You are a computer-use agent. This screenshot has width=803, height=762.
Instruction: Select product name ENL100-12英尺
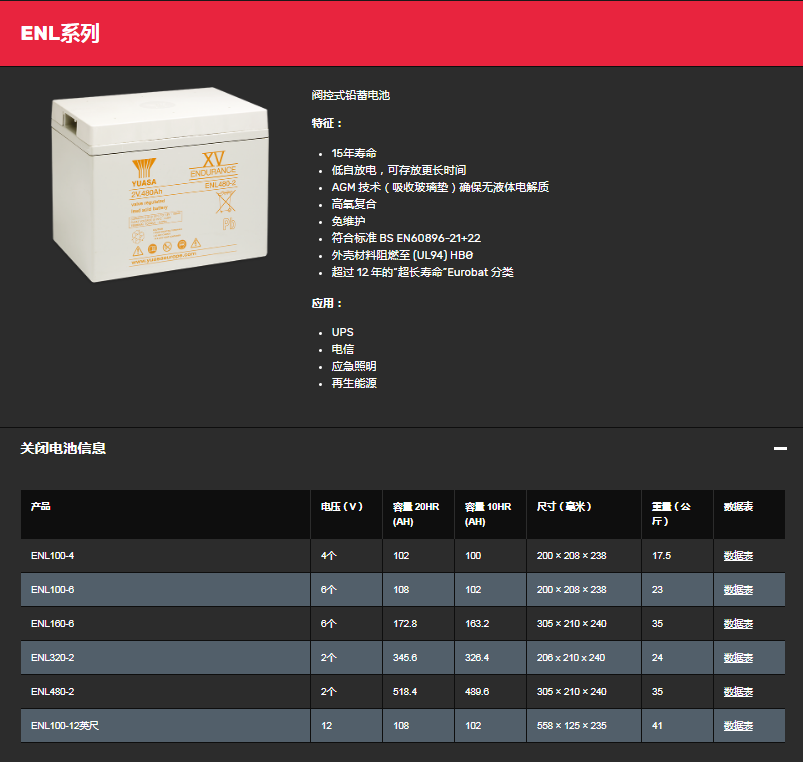(65, 726)
